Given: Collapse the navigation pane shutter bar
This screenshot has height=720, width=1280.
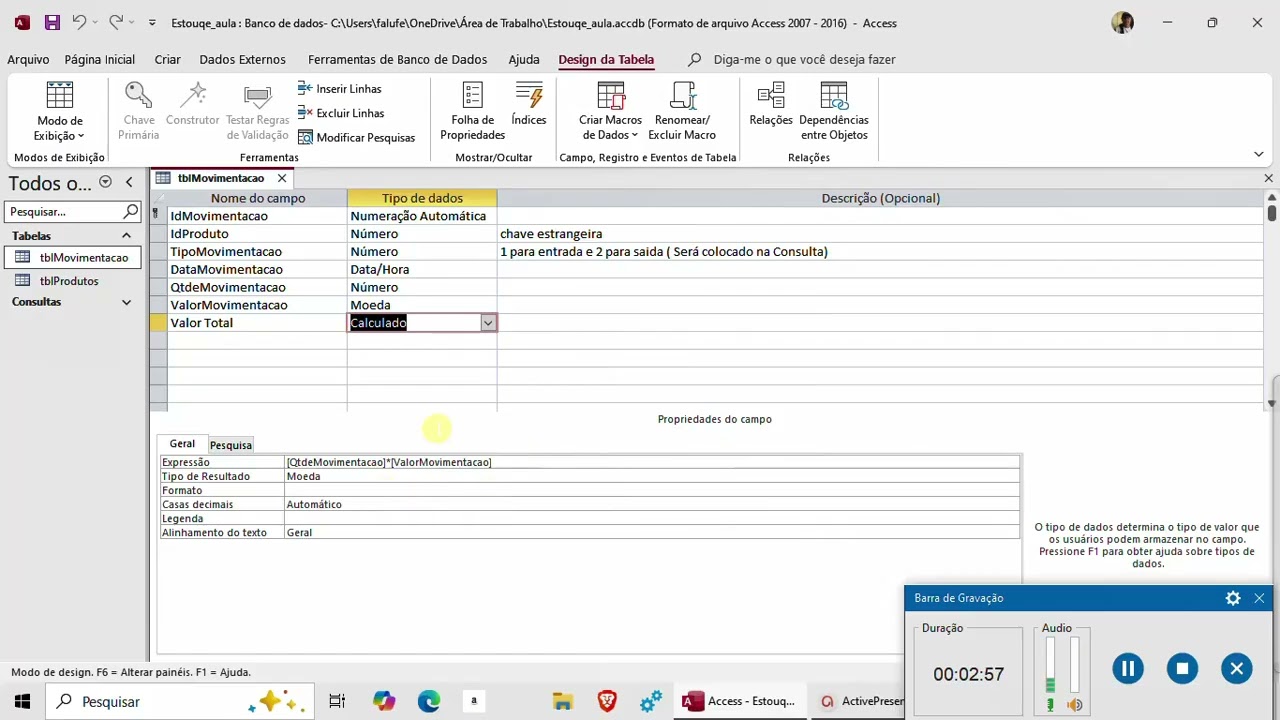Looking at the screenshot, I should tap(129, 182).
